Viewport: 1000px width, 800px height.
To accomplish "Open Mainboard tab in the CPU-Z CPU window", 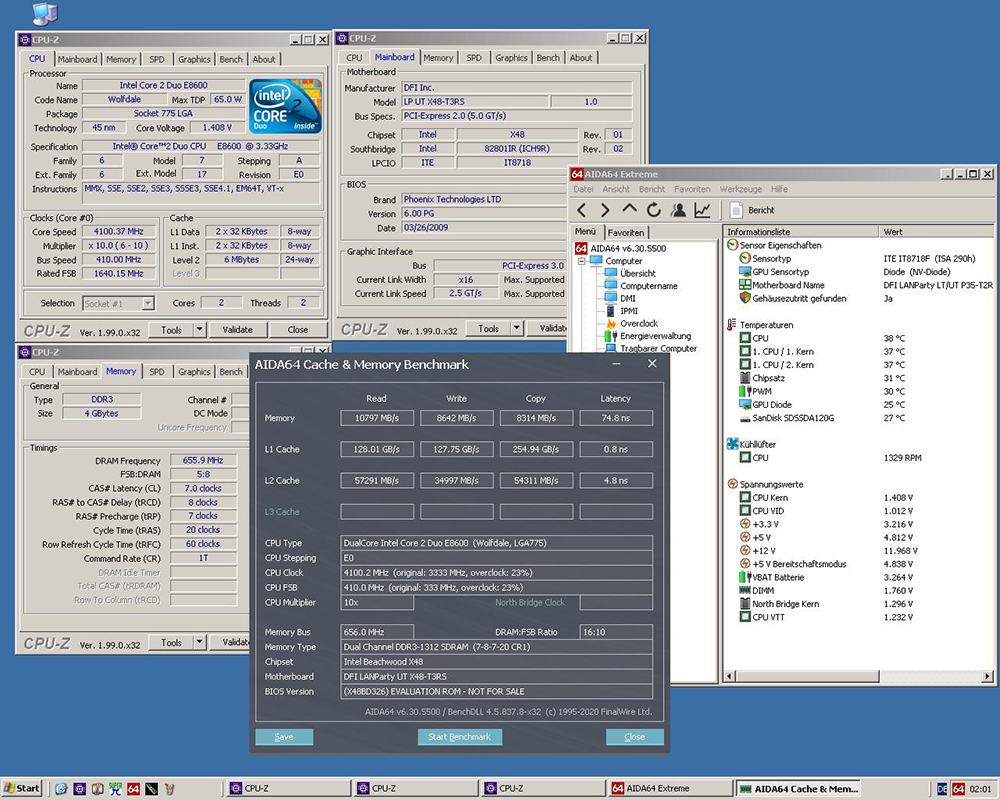I will click(x=77, y=59).
